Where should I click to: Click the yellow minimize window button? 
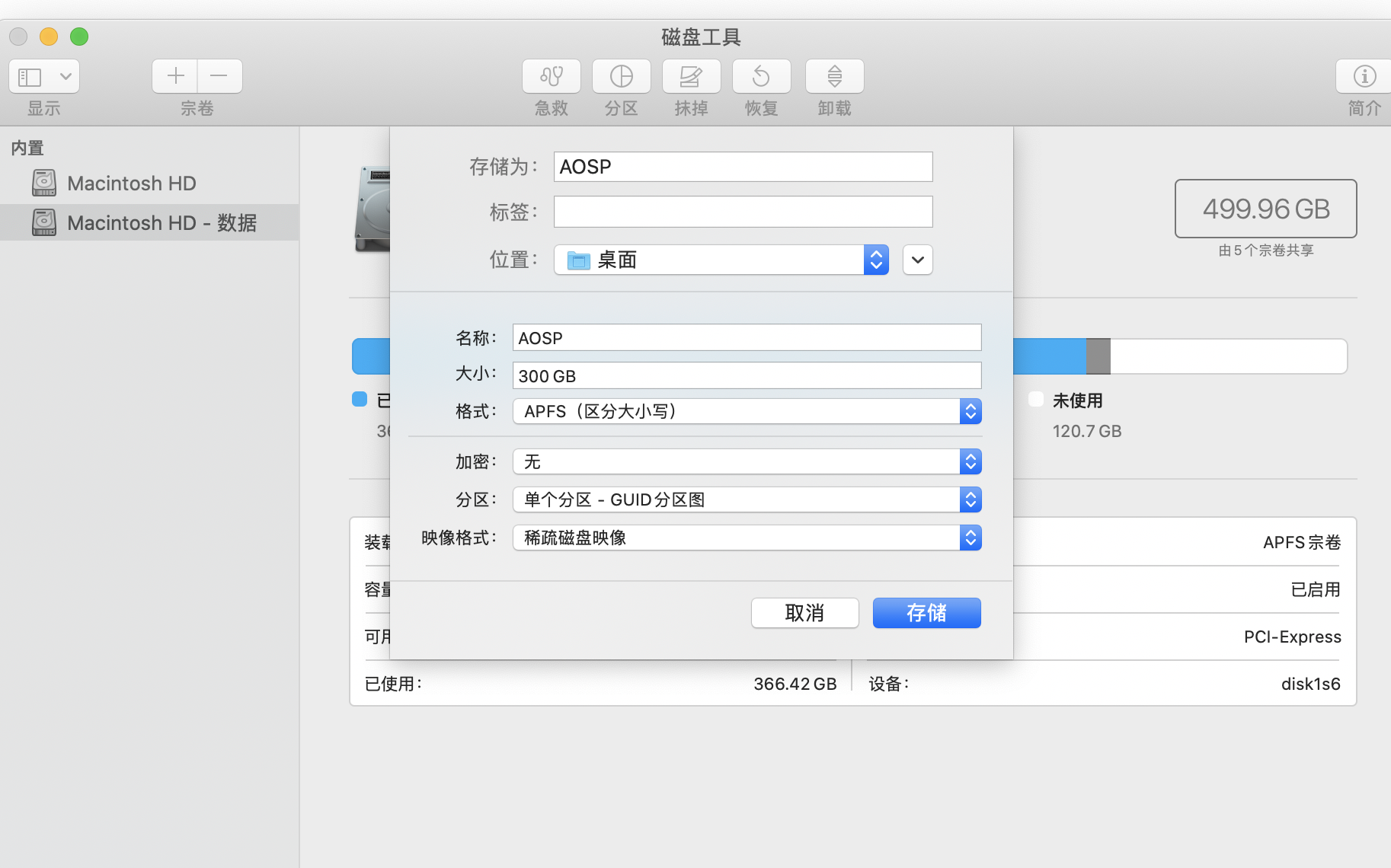(49, 37)
